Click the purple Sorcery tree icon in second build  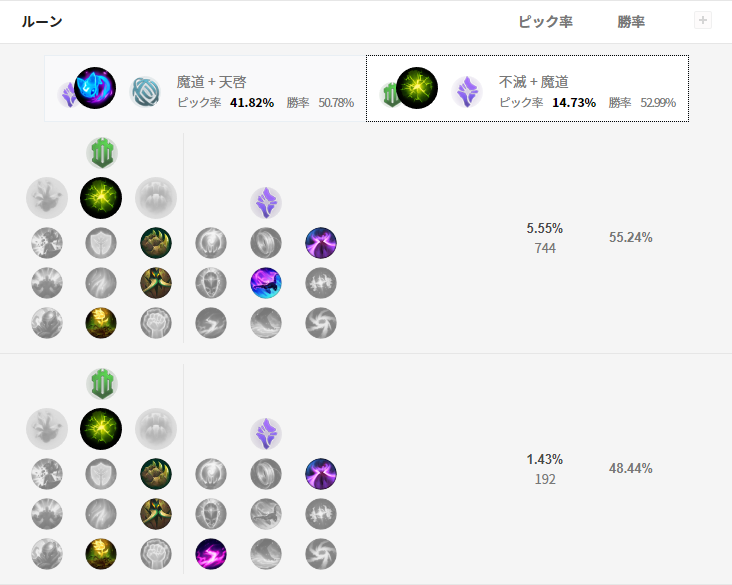point(266,434)
